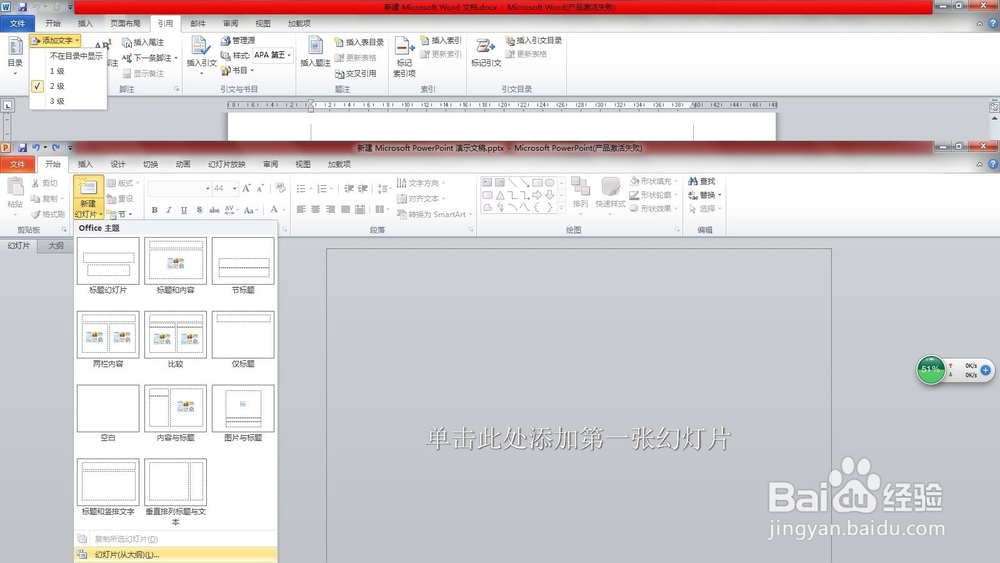
Task: Open the Word Page Layout (页面布局) tab
Action: pyautogui.click(x=125, y=24)
